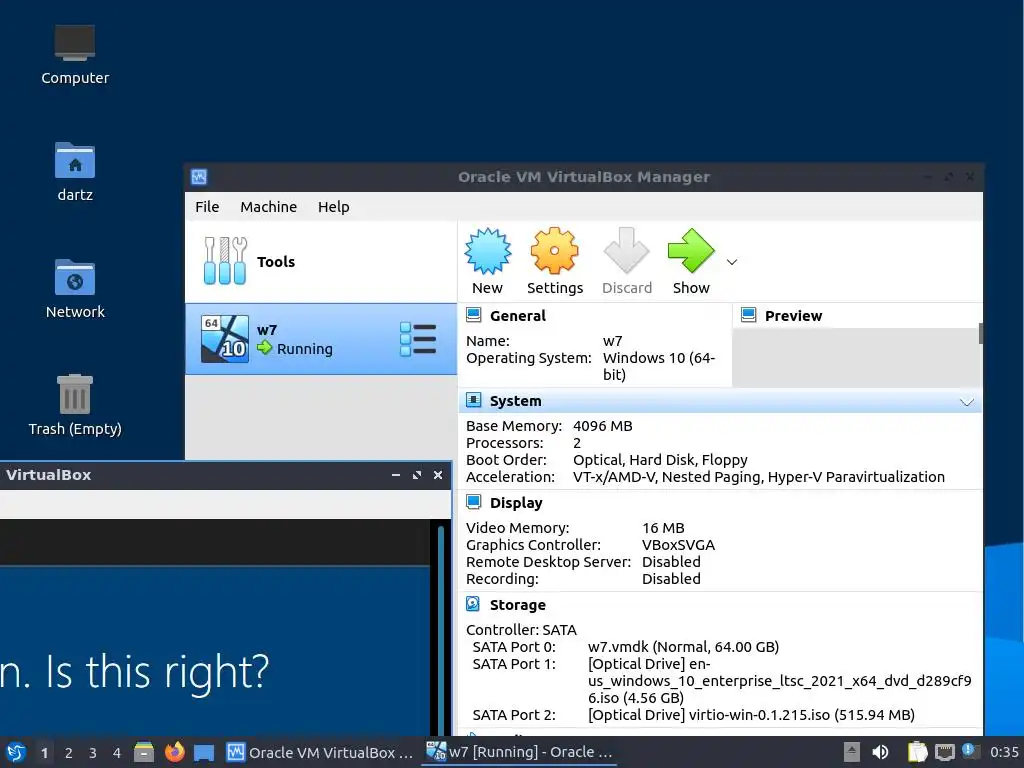Click the '16 MB' video memory value
The height and width of the screenshot is (768, 1024).
click(x=663, y=528)
